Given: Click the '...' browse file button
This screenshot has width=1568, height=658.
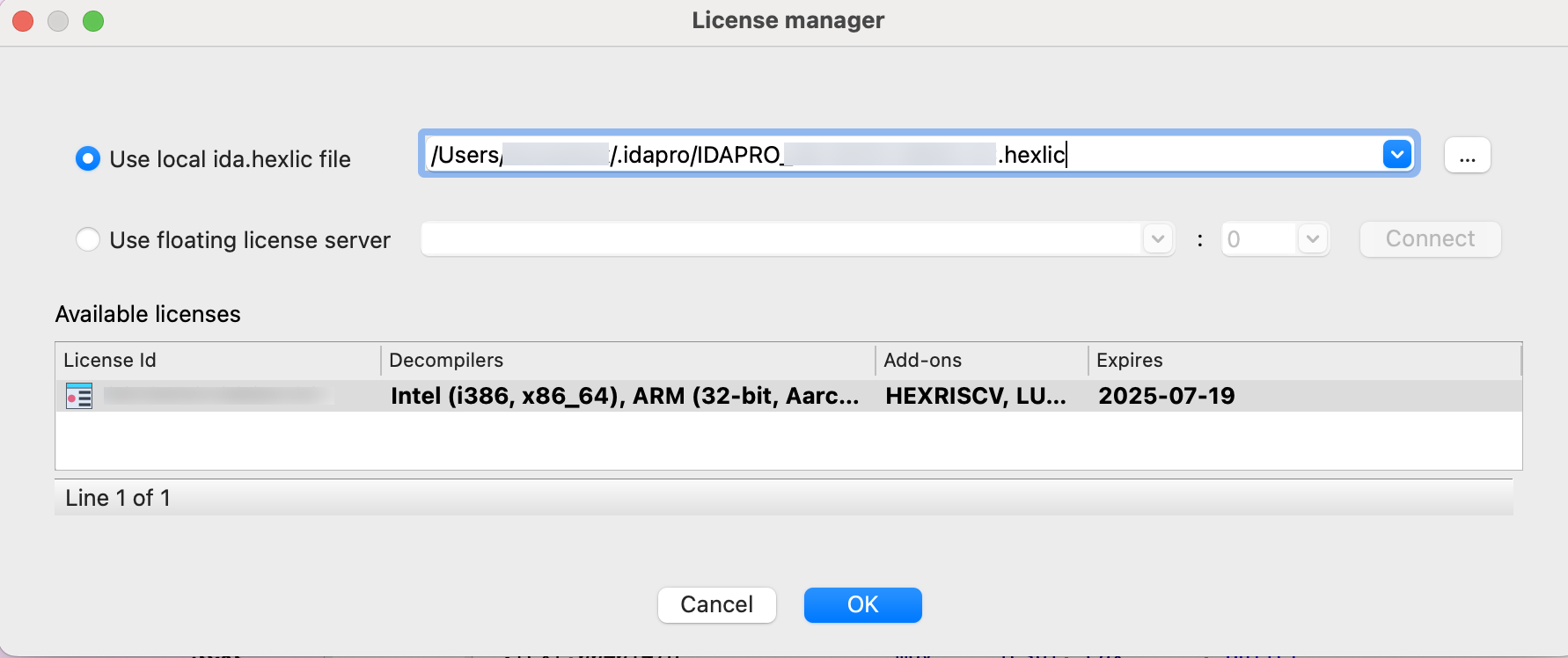Looking at the screenshot, I should [x=1468, y=155].
